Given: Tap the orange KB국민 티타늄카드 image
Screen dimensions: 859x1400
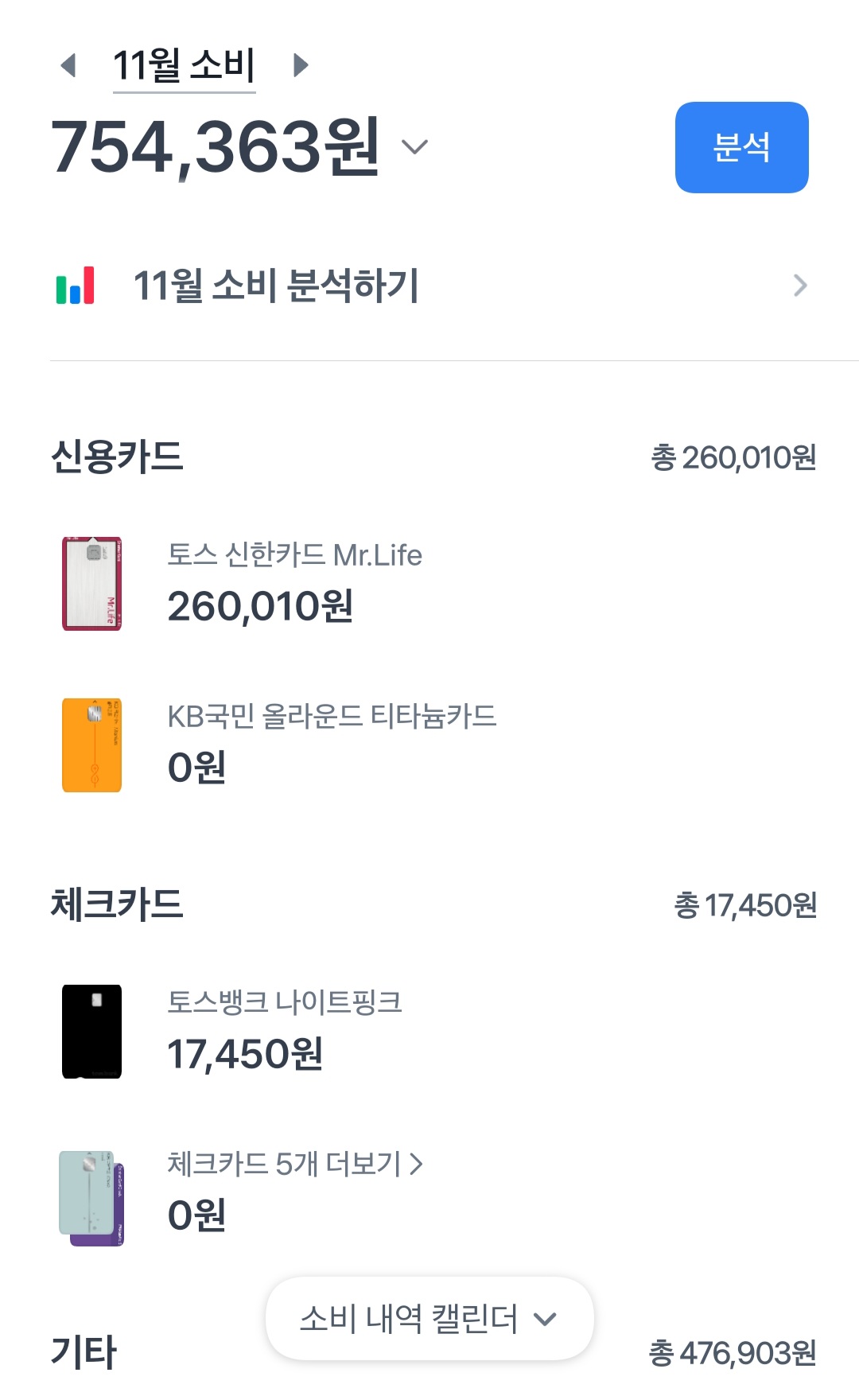Looking at the screenshot, I should point(92,745).
